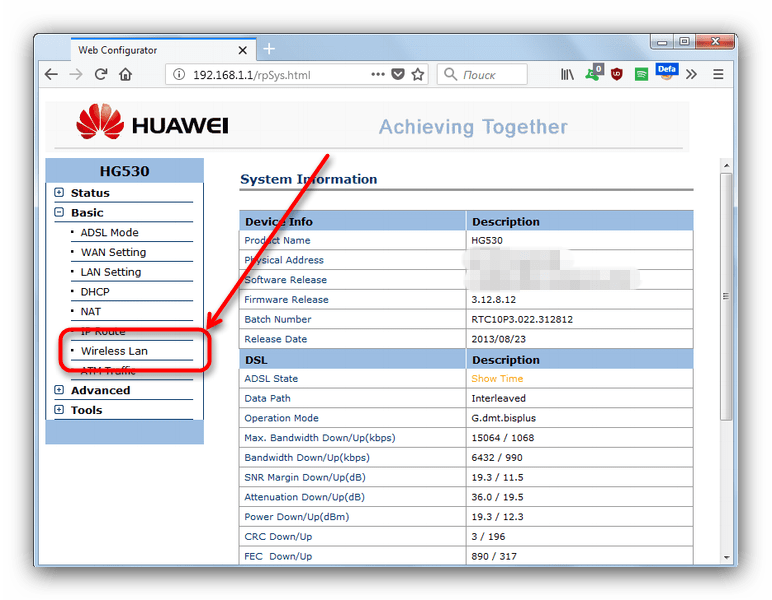The width and height of the screenshot is (772, 600).
Task: Click the Tools menu label
Action: coord(87,410)
